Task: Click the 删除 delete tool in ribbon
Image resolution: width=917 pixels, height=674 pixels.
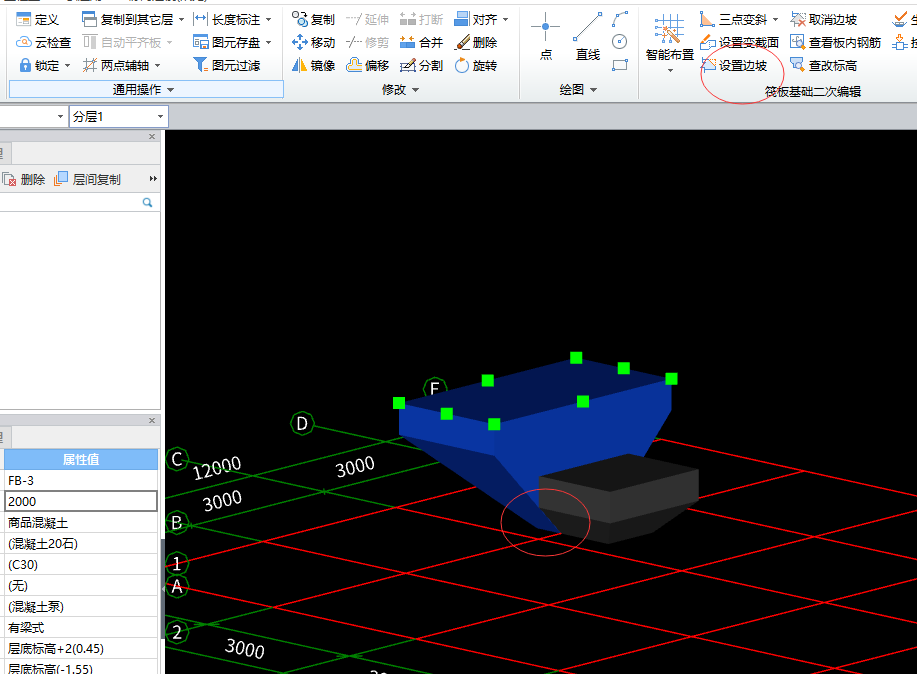Action: (476, 43)
